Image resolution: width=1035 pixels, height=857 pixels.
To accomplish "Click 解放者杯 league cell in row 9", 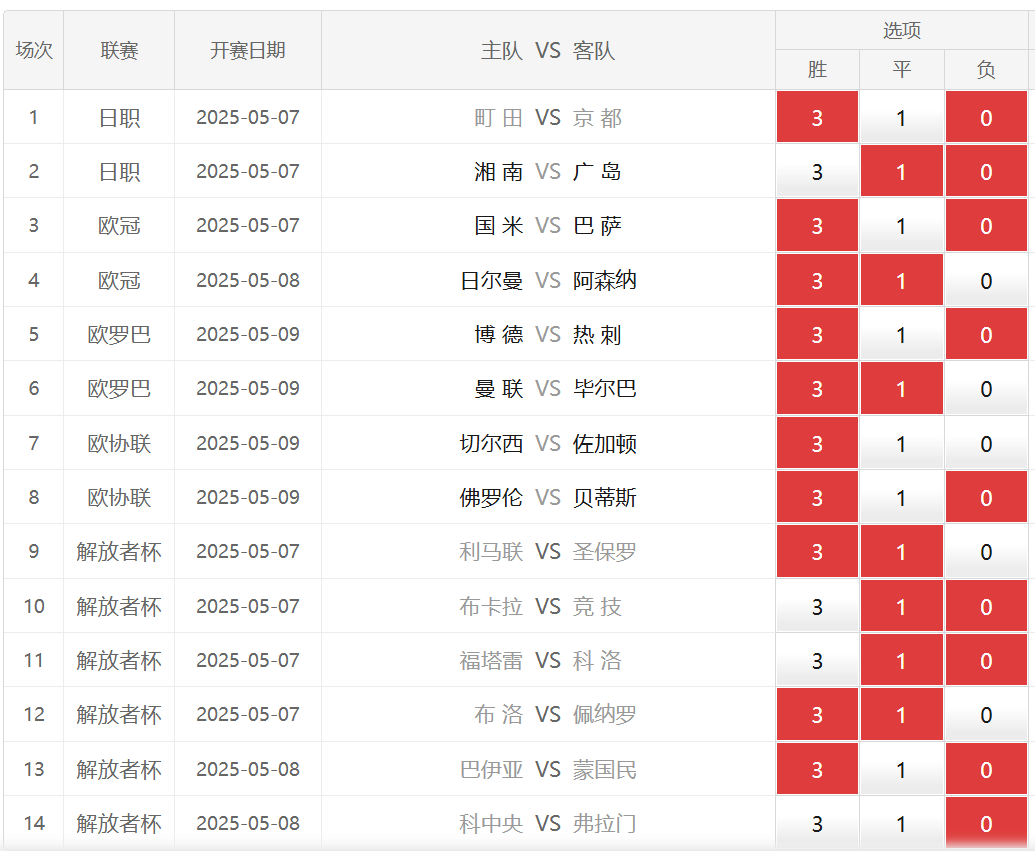I will click(119, 552).
